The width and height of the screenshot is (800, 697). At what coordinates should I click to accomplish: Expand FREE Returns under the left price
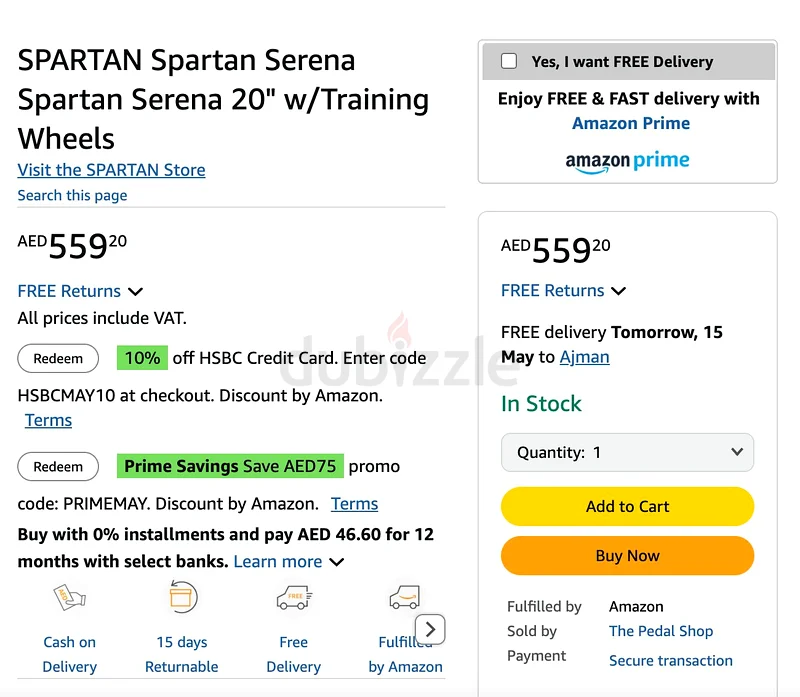[80, 291]
